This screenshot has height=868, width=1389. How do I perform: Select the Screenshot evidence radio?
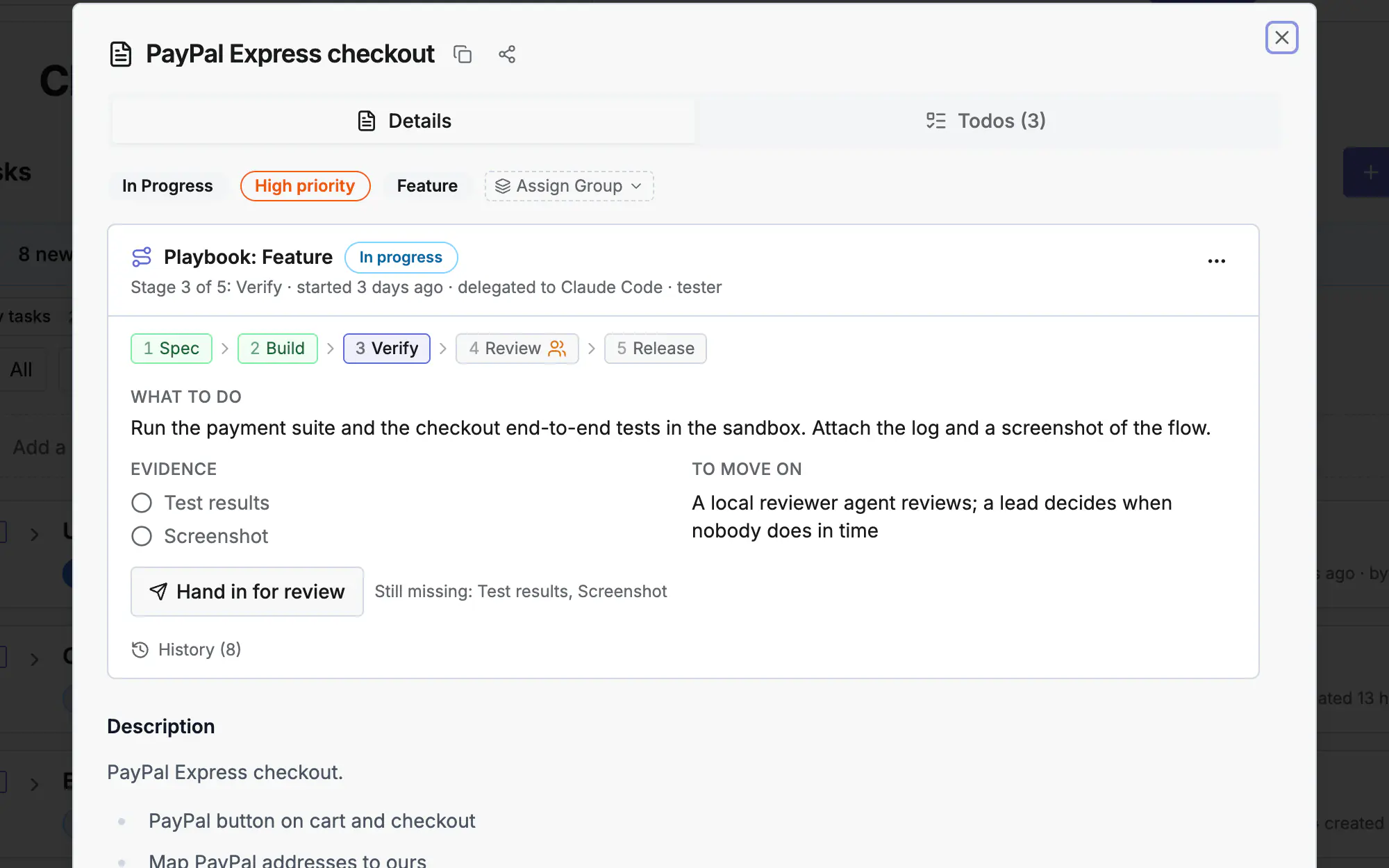point(142,536)
